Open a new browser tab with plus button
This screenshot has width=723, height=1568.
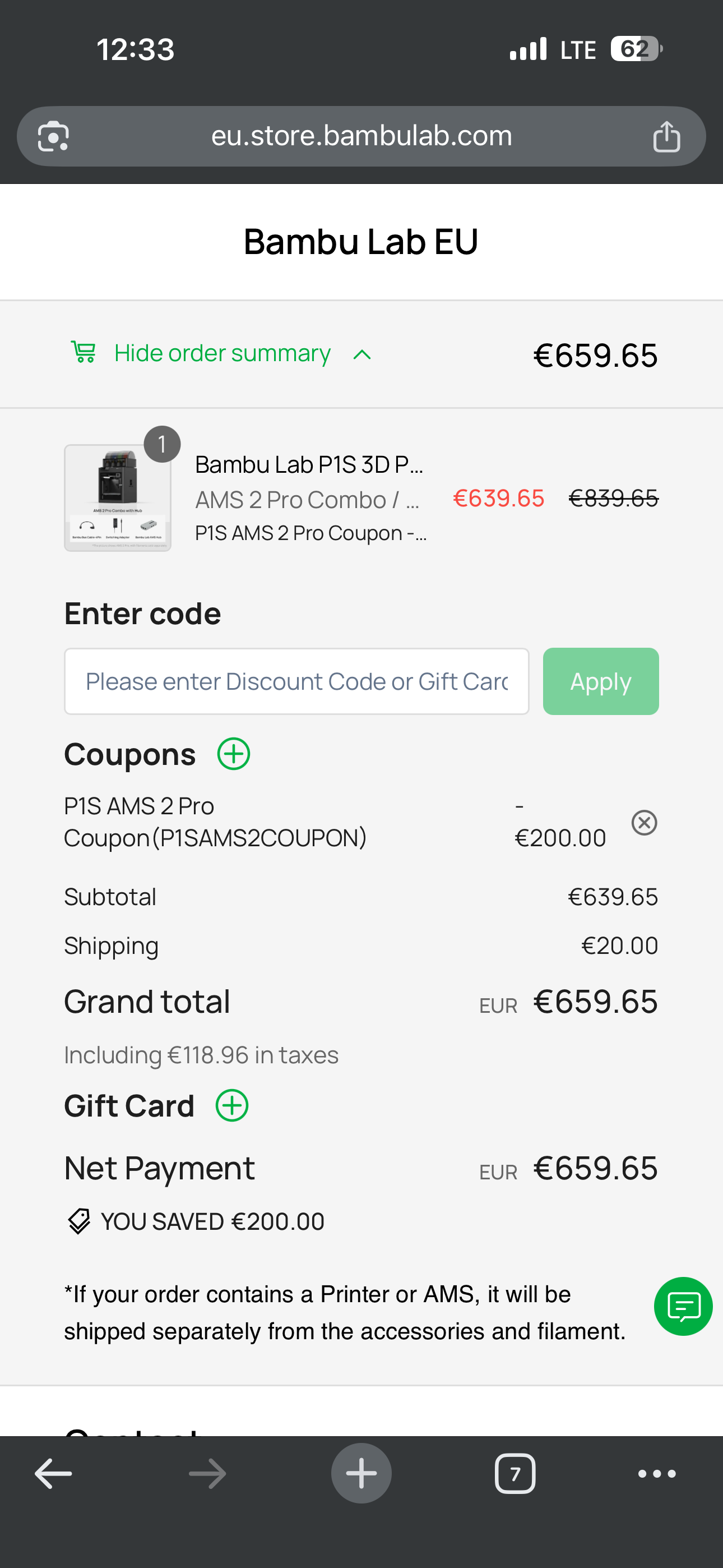tap(361, 1474)
